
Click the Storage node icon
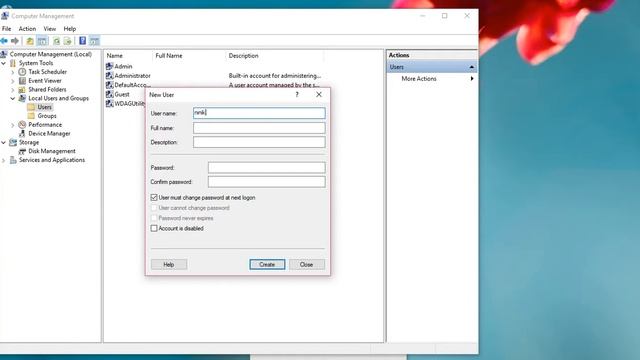(13, 142)
